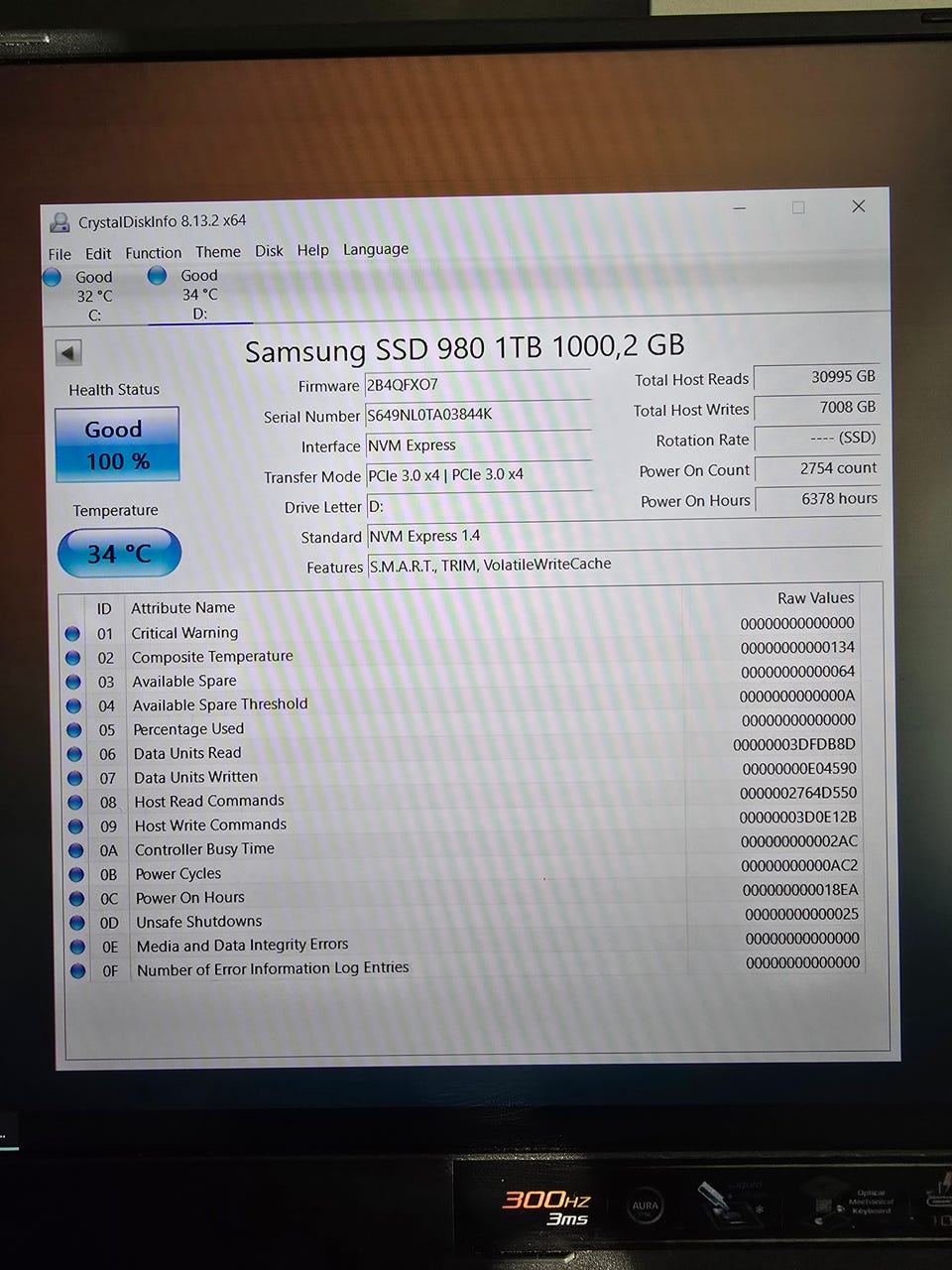Image resolution: width=952 pixels, height=1270 pixels.
Task: Click the ID column header
Action: point(104,608)
